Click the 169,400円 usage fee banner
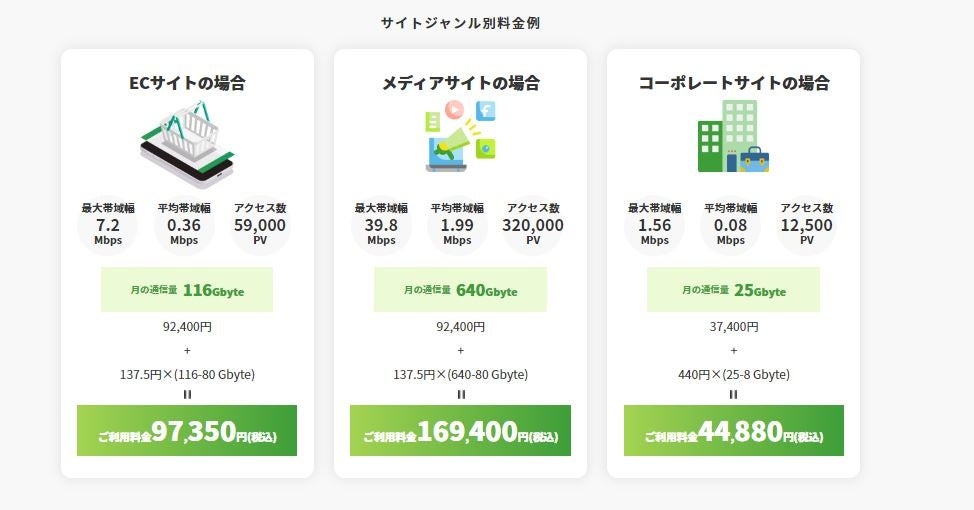This screenshot has height=510, width=974. coord(460,431)
